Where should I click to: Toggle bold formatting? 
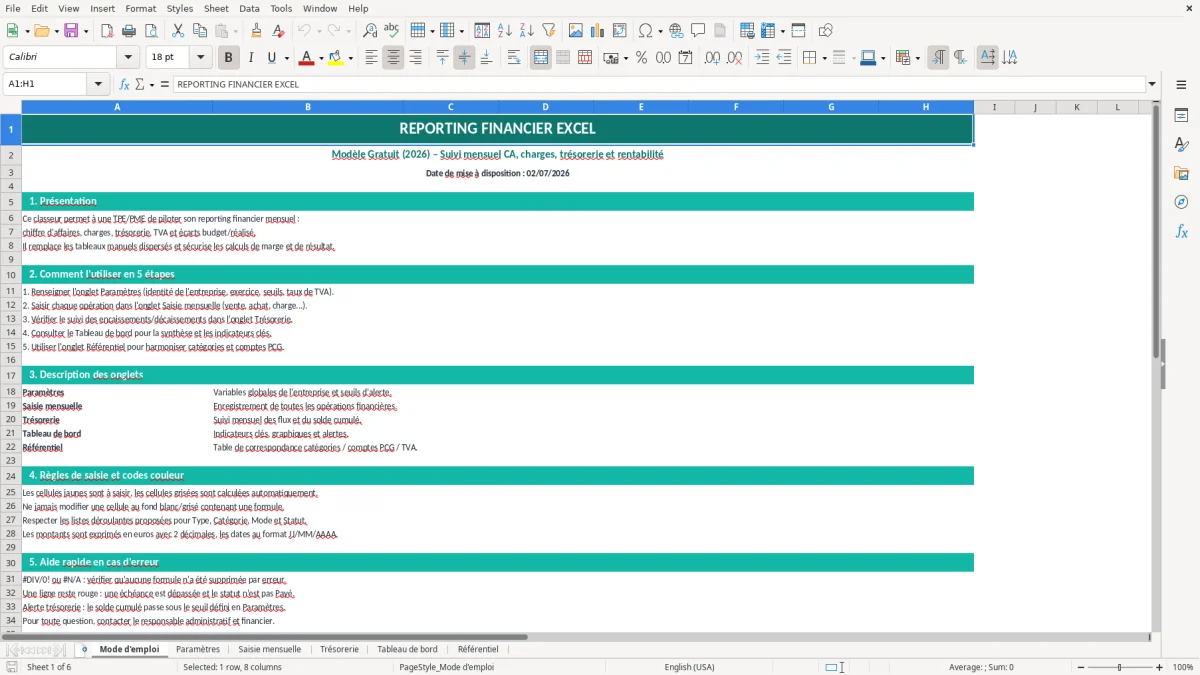[x=229, y=58]
